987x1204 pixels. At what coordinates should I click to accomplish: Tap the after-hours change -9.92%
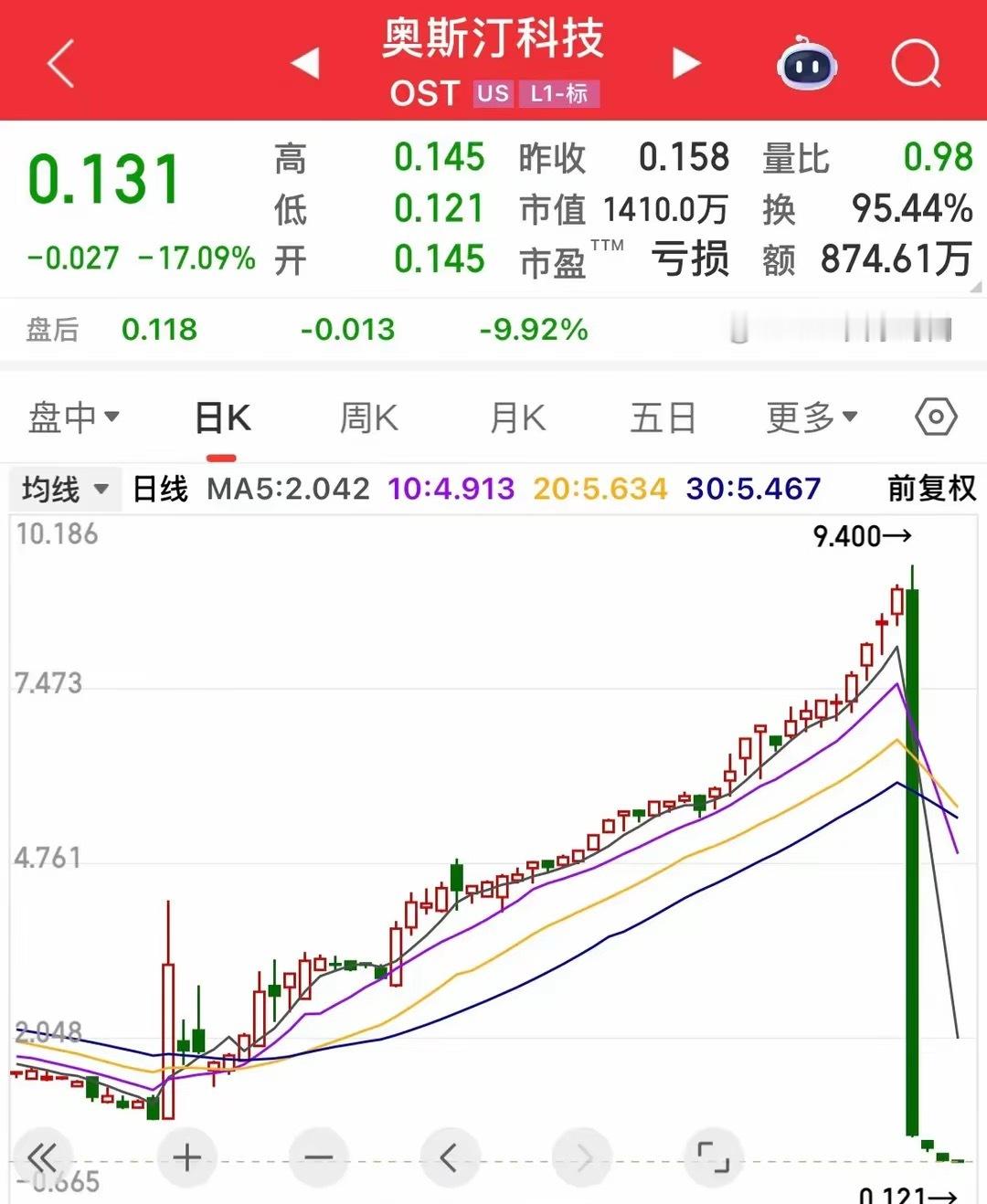[534, 330]
